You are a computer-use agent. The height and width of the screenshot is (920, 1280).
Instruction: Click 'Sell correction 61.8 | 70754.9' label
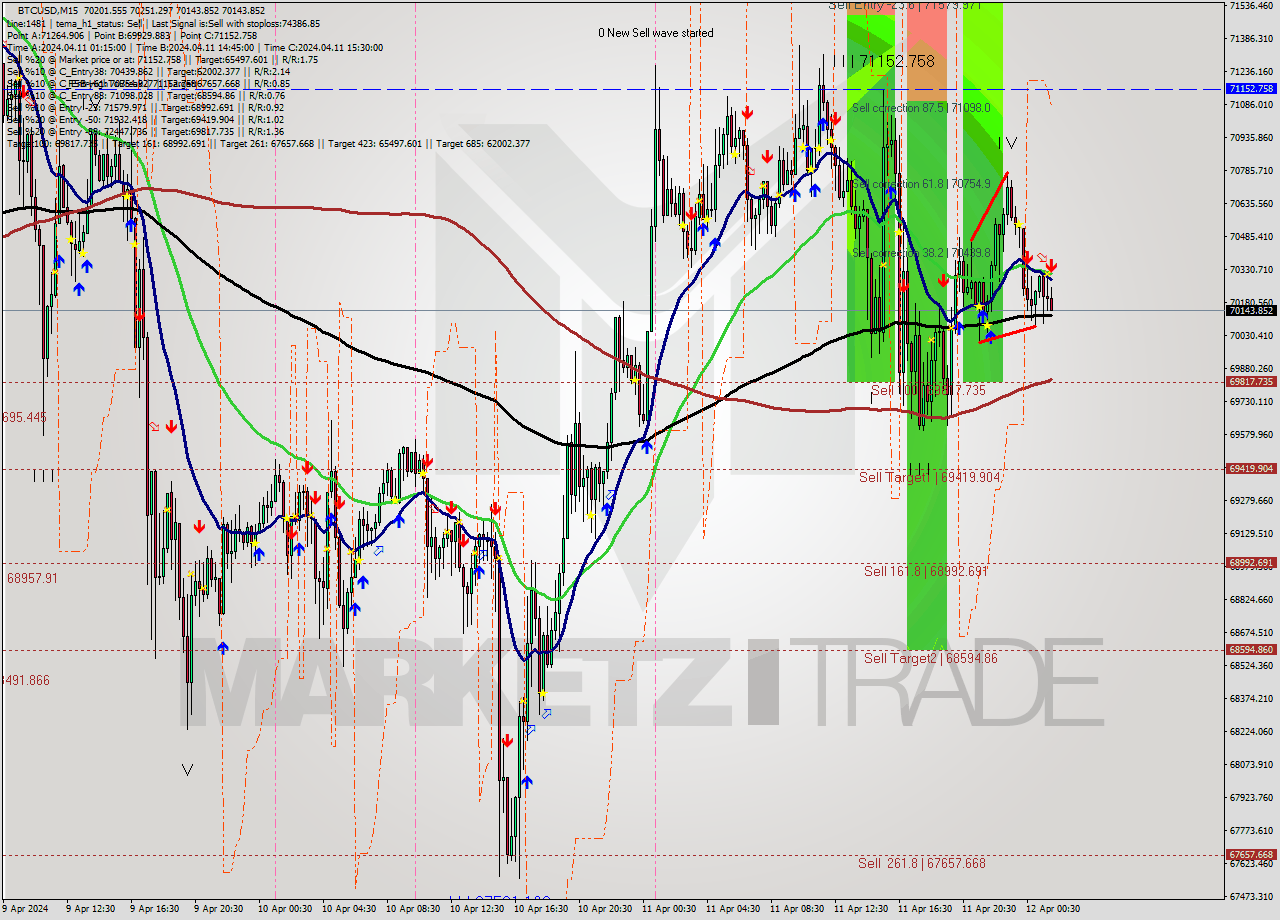point(921,184)
